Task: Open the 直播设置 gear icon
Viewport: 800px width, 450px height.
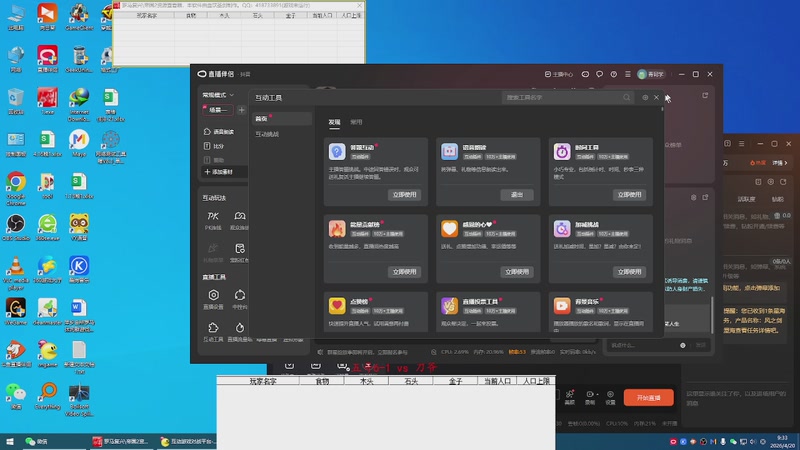Action: (213, 295)
